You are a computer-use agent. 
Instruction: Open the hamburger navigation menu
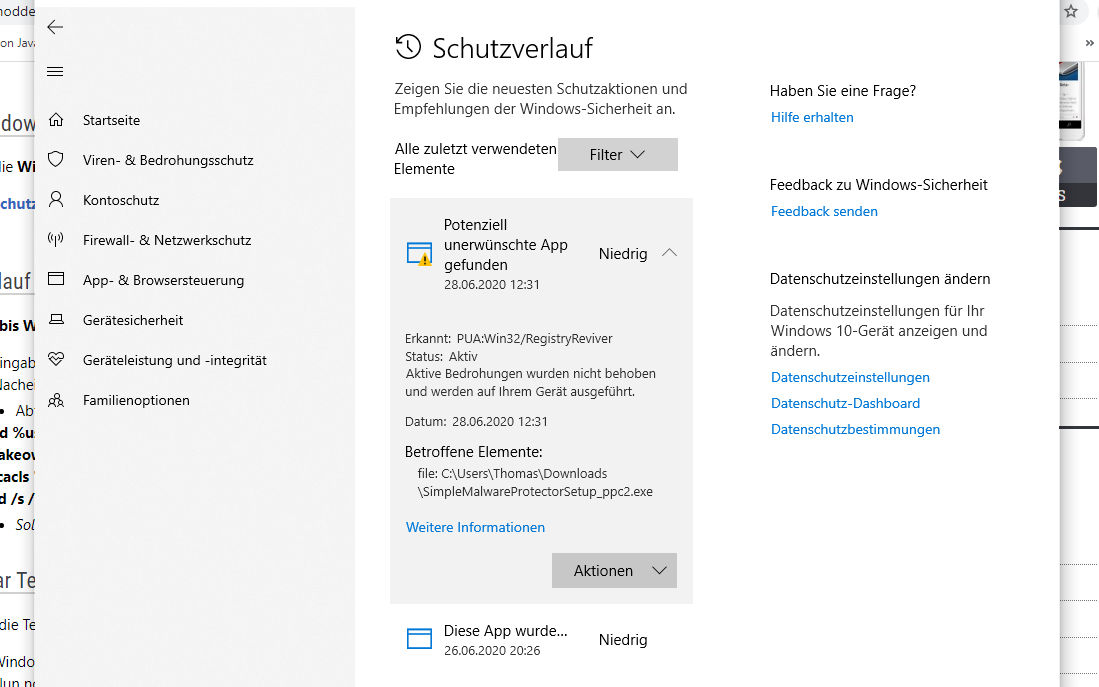(55, 72)
